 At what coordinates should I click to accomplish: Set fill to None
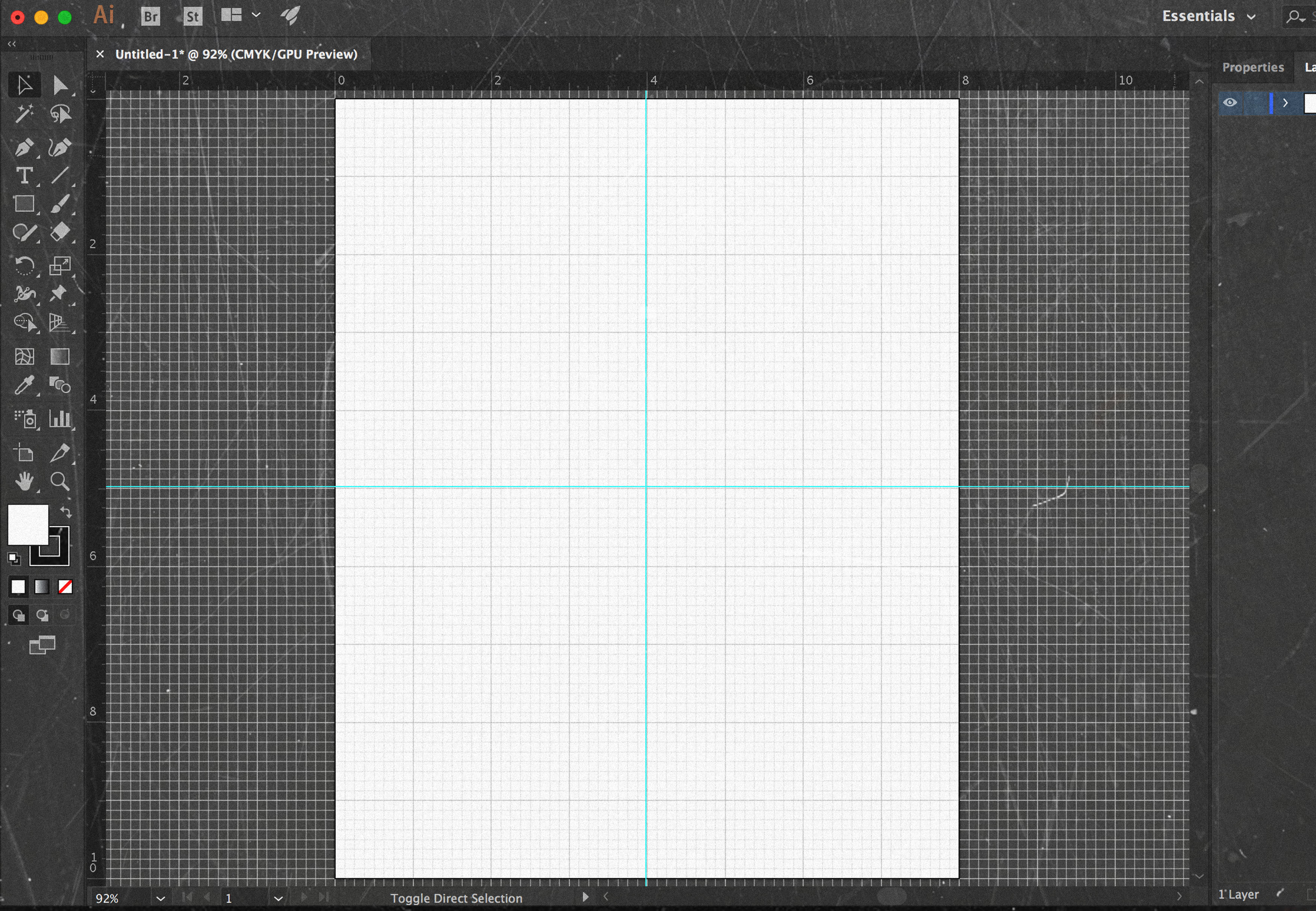point(65,587)
